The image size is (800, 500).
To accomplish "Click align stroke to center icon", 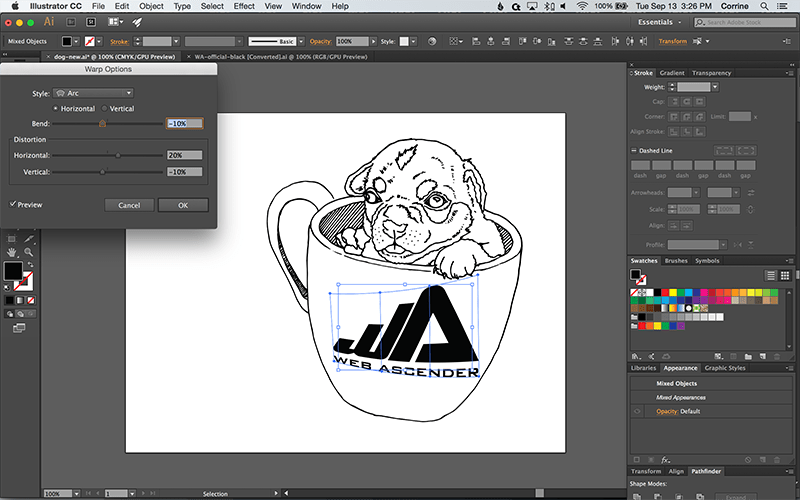I will [x=674, y=132].
